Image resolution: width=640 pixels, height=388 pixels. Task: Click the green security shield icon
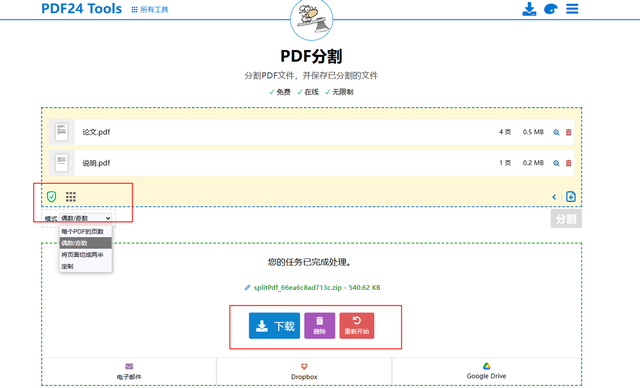(51, 197)
